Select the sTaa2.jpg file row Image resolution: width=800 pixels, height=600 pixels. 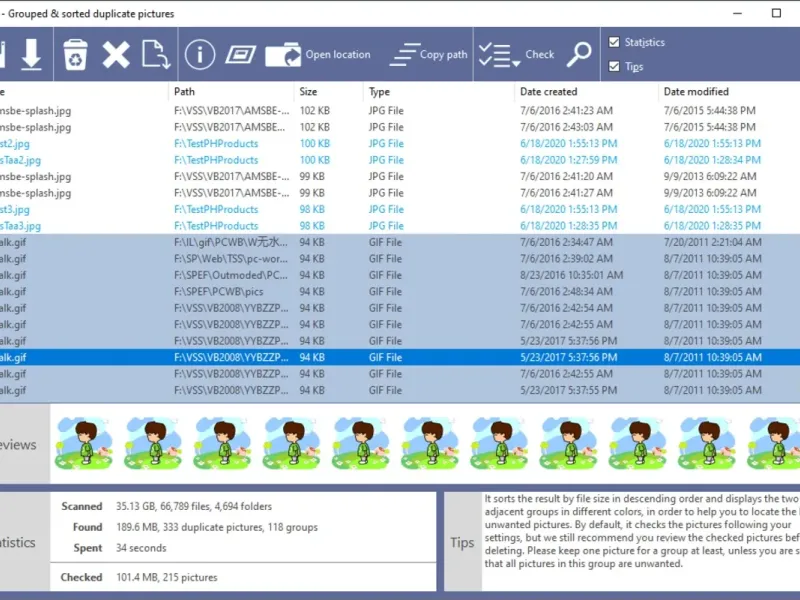(x=400, y=160)
